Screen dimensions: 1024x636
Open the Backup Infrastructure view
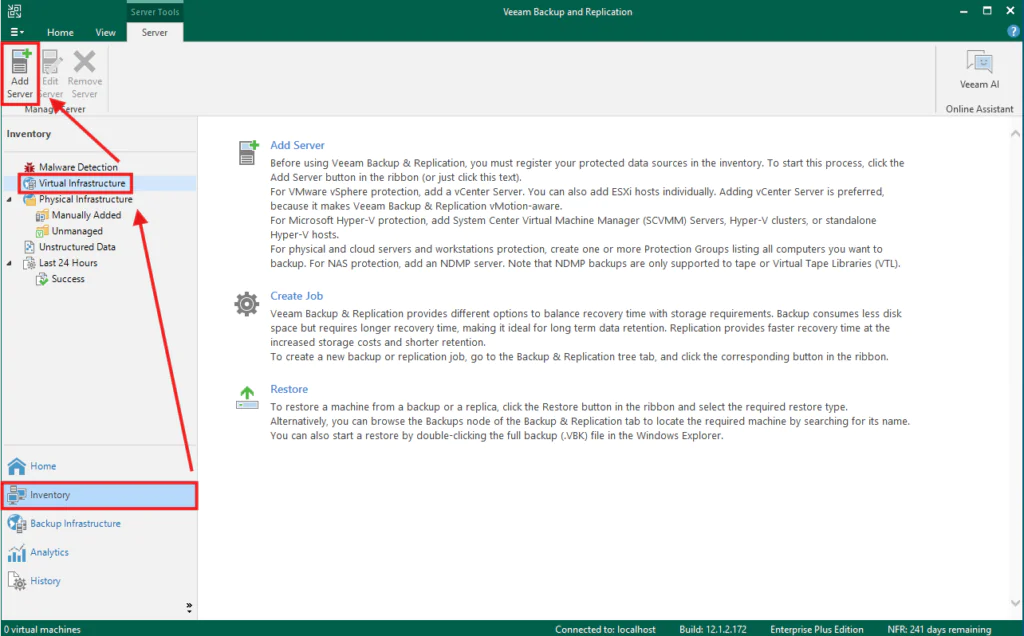click(x=75, y=523)
